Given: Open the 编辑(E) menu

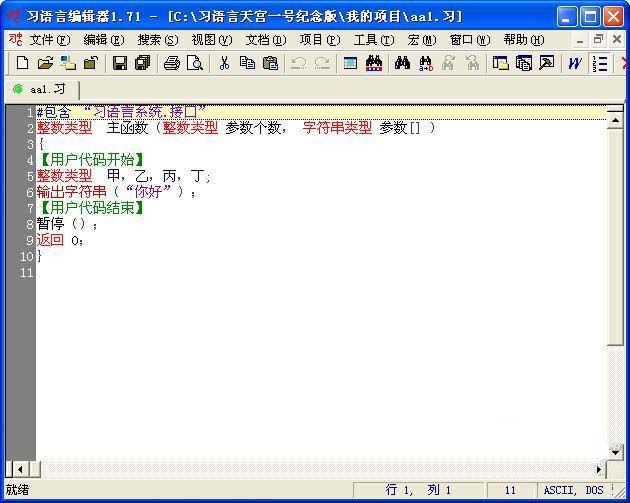Looking at the screenshot, I should tap(103, 40).
